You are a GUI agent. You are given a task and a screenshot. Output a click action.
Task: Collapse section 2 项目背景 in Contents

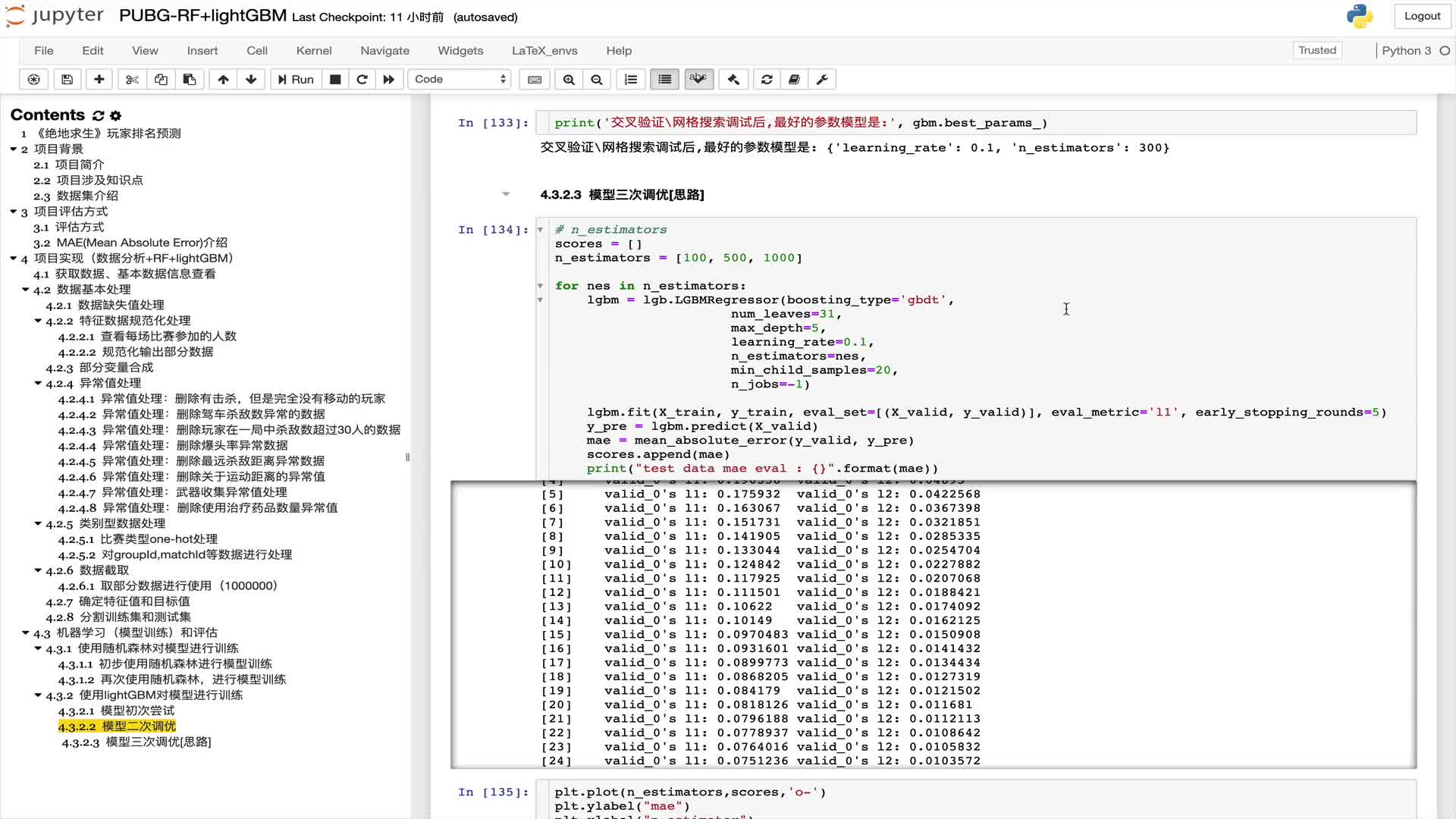tap(13, 149)
